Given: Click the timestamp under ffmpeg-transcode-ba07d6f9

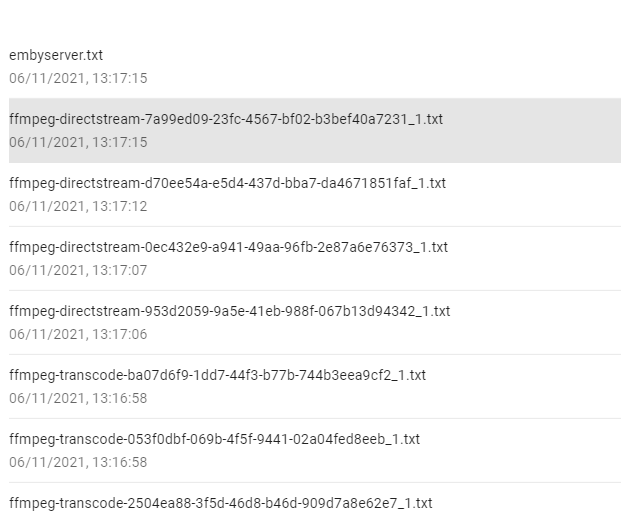Looking at the screenshot, I should 78,399.
